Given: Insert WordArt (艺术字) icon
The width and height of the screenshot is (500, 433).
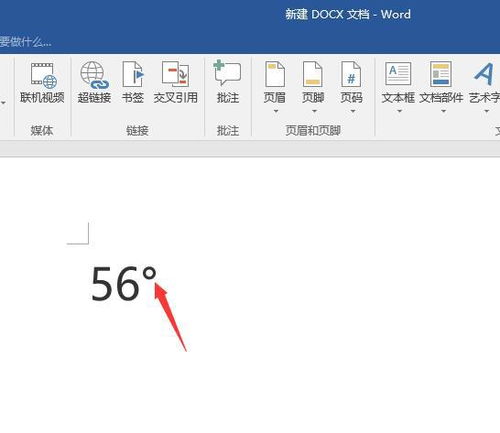Looking at the screenshot, I should tap(484, 74).
